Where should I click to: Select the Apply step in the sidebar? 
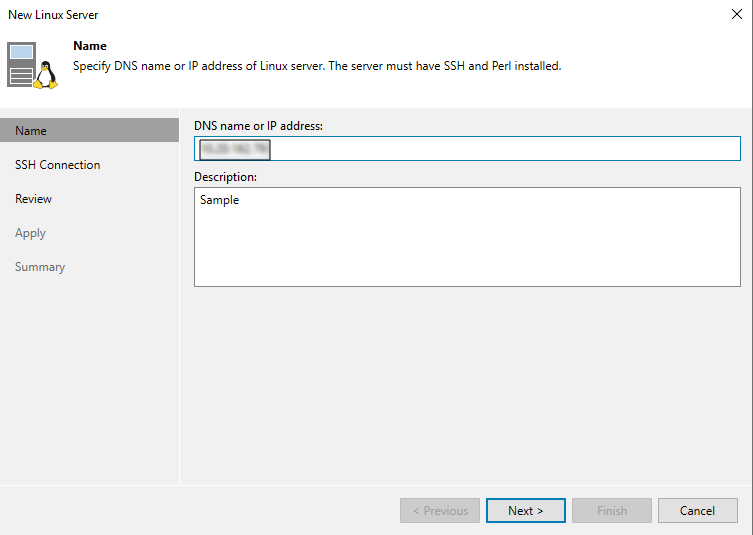point(30,233)
